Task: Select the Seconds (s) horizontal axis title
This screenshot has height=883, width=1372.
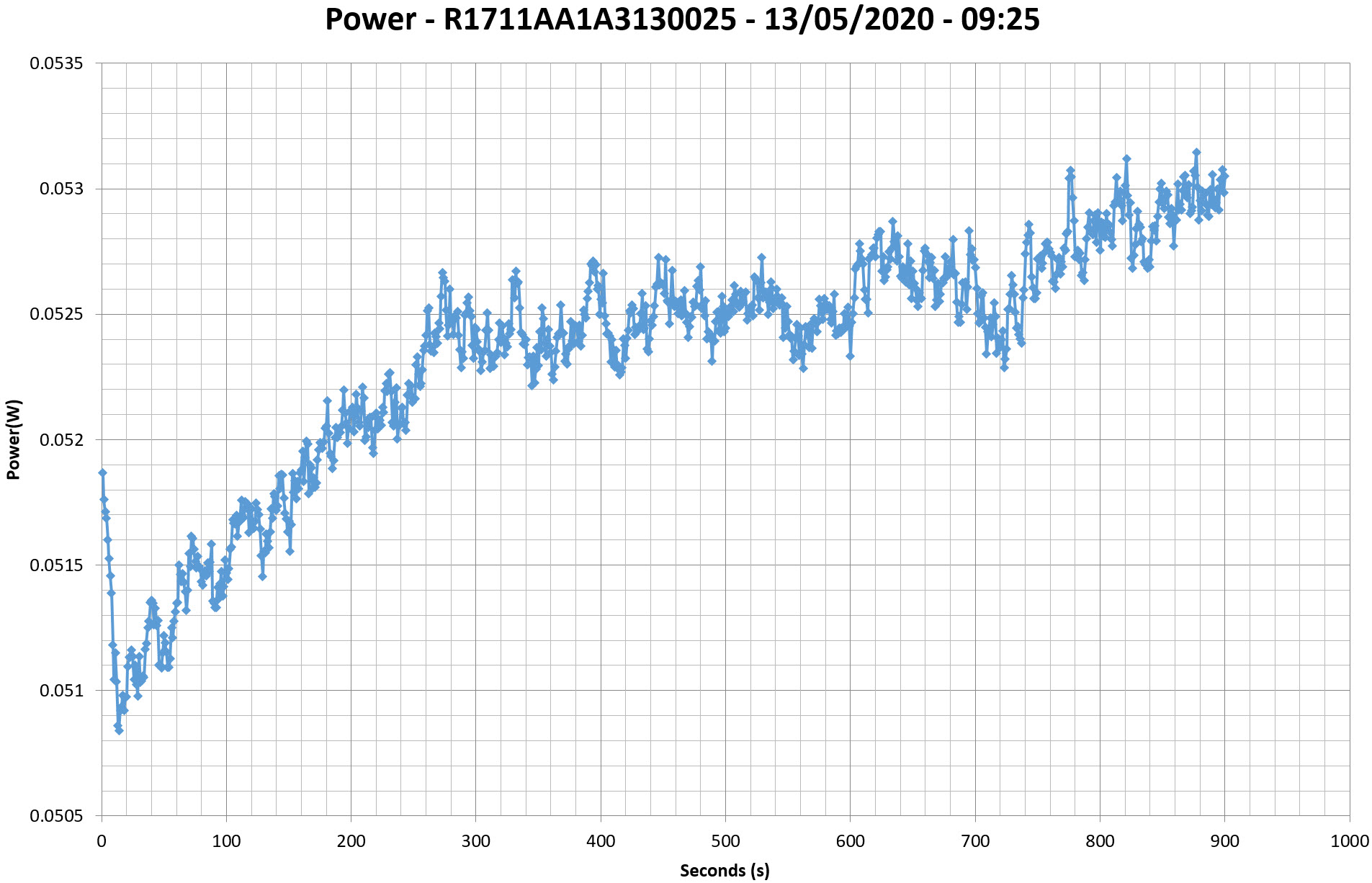Action: tap(725, 870)
